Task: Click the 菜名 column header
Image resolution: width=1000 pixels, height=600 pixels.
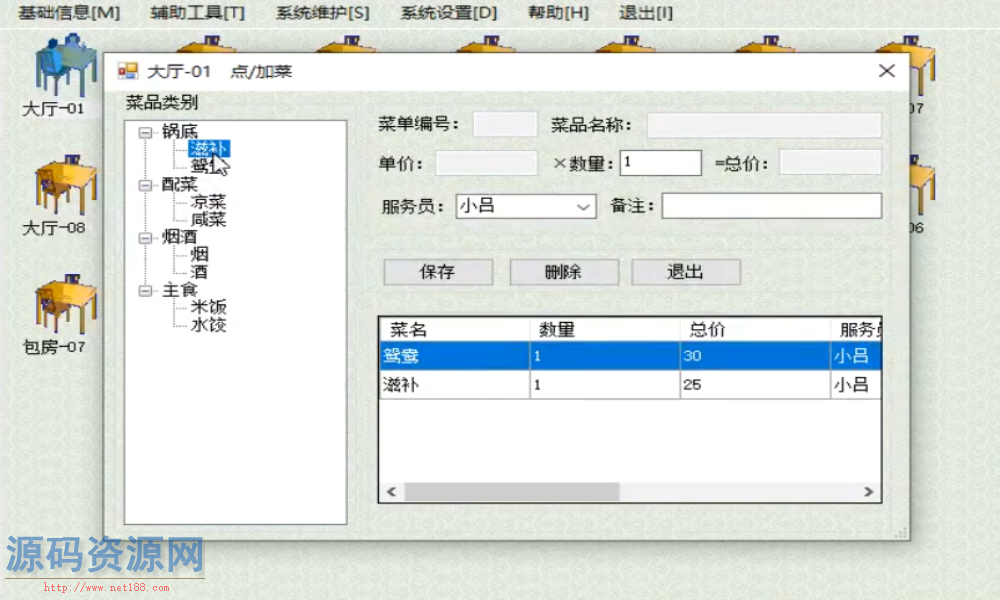Action: pyautogui.click(x=455, y=330)
